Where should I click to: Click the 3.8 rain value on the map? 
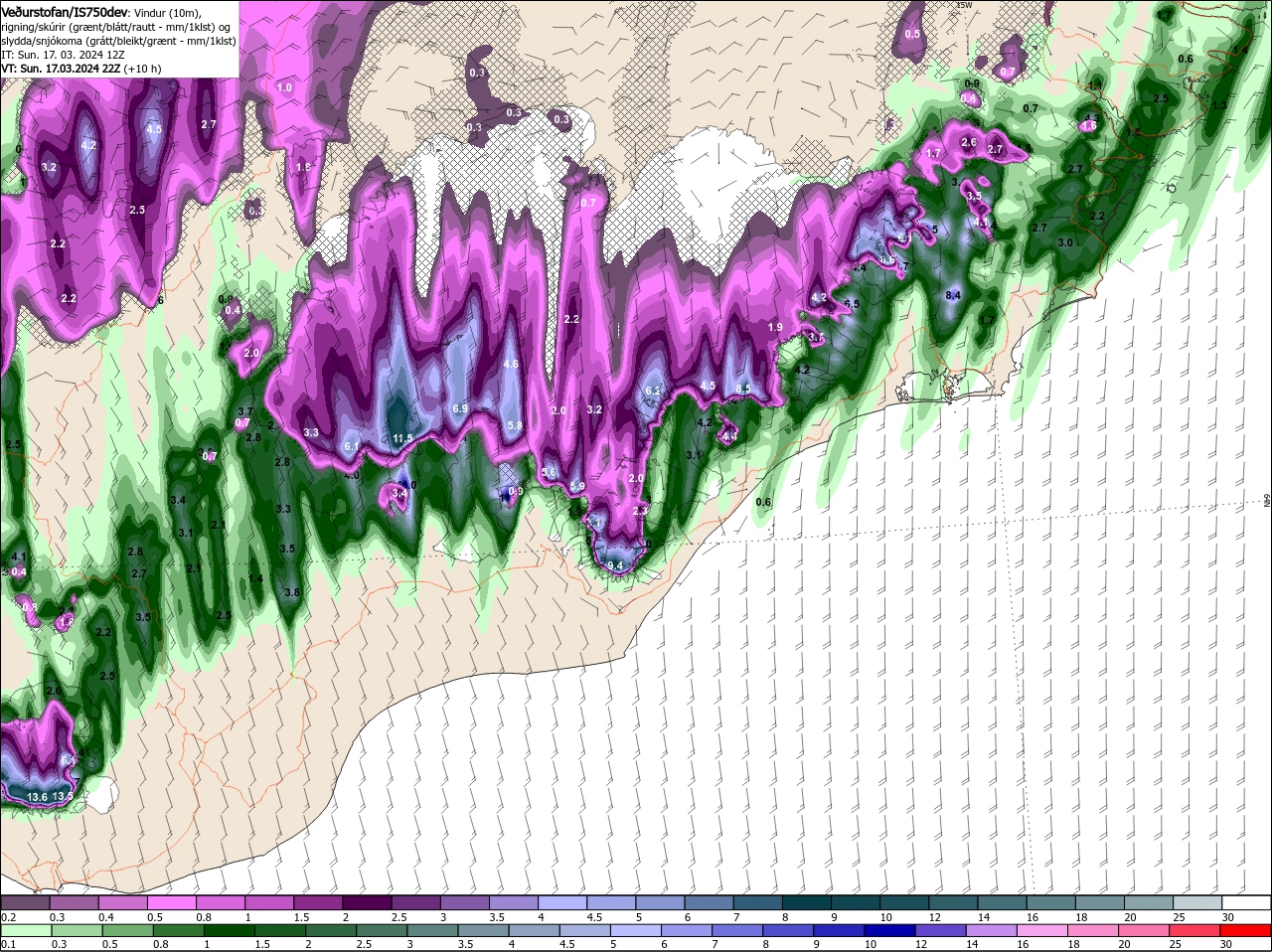click(x=292, y=592)
